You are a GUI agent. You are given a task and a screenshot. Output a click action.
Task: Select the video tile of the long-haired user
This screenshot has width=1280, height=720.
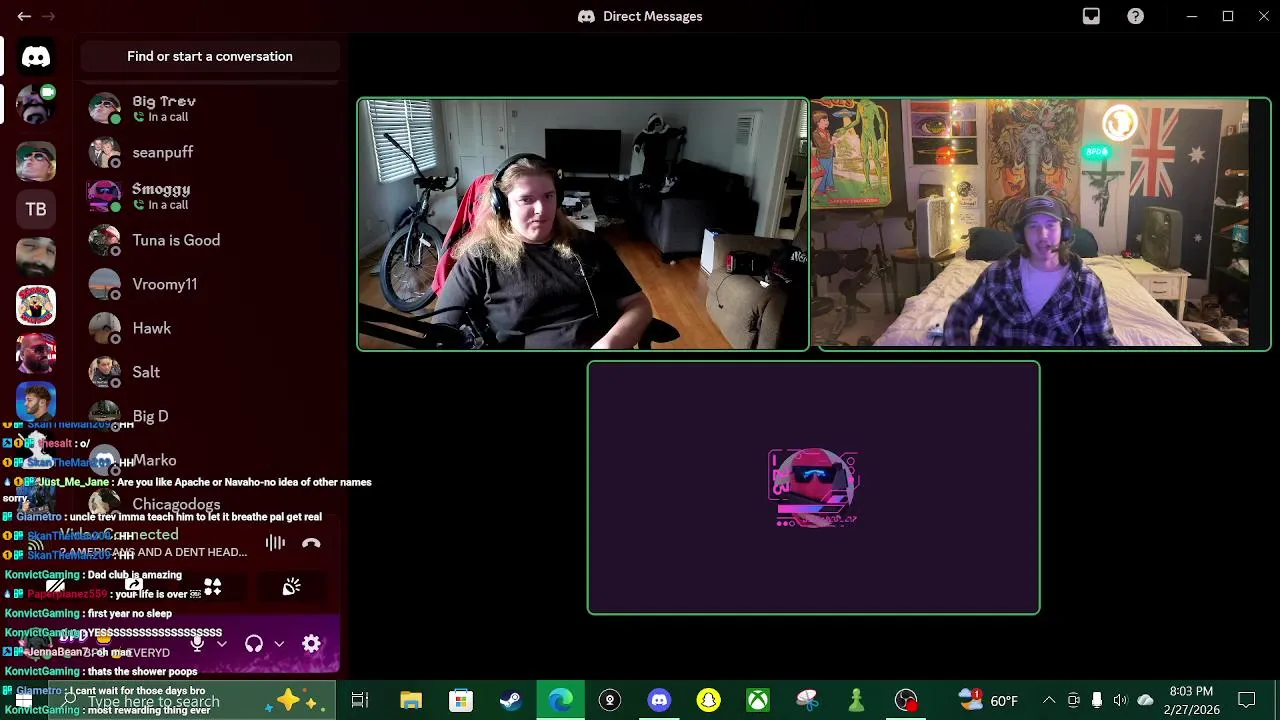click(x=583, y=224)
